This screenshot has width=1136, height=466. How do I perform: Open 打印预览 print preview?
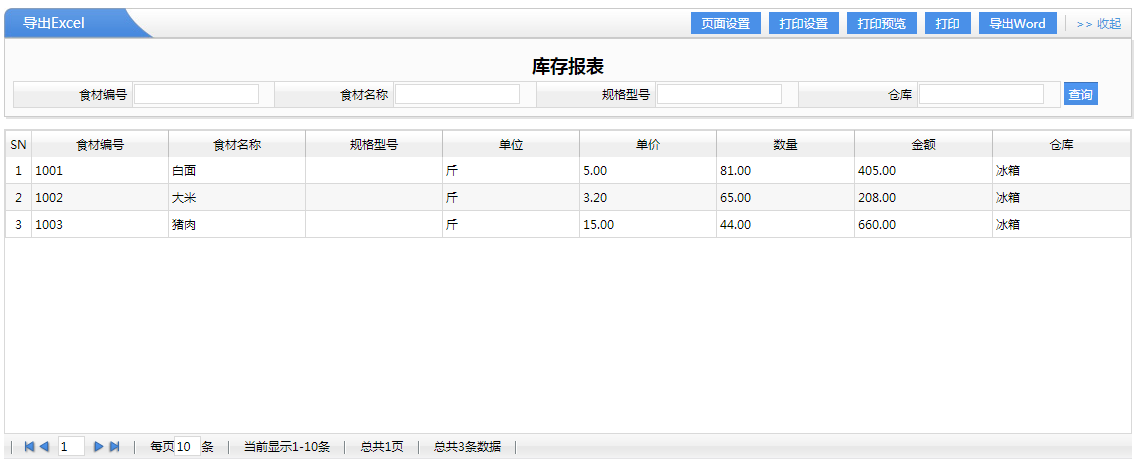[881, 24]
